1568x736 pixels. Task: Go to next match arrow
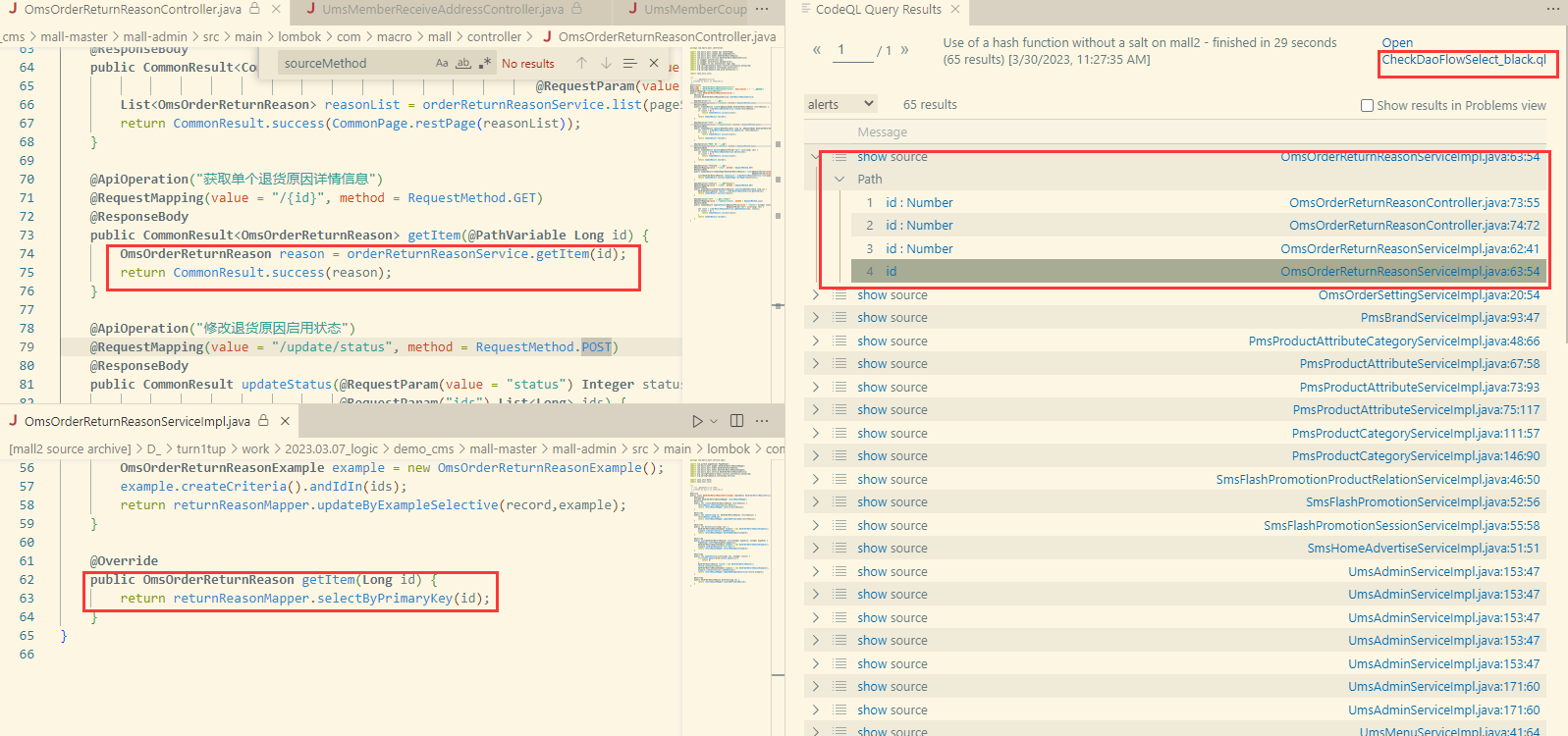point(606,64)
